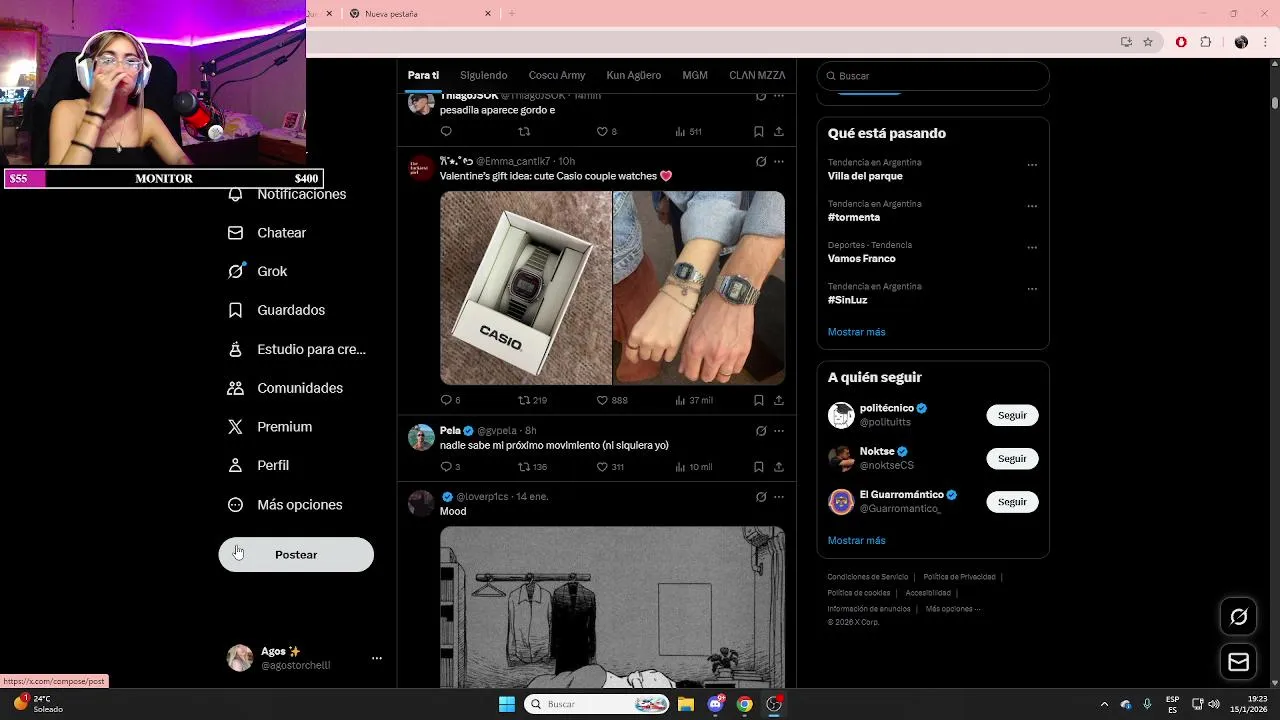Open File Explorer from taskbar

point(686,704)
